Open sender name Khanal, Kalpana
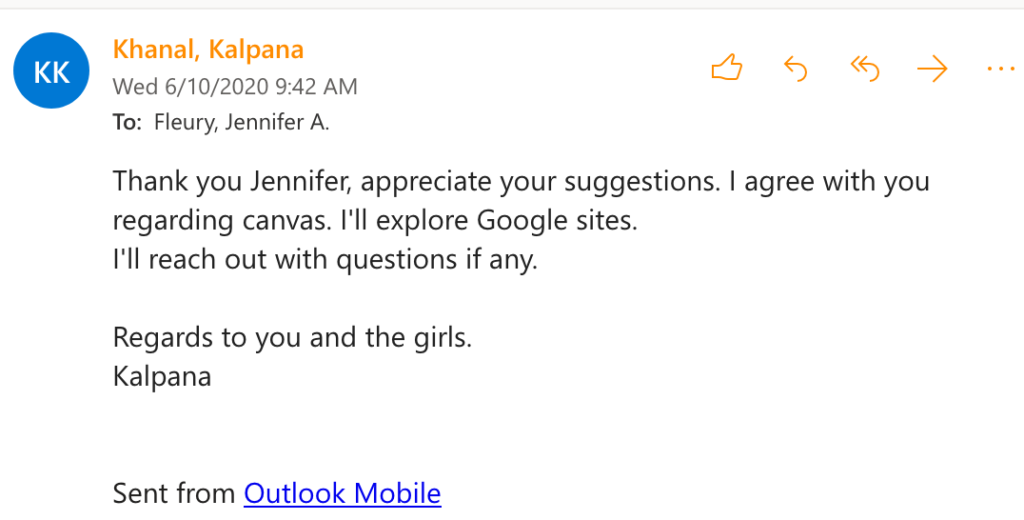 coord(208,49)
